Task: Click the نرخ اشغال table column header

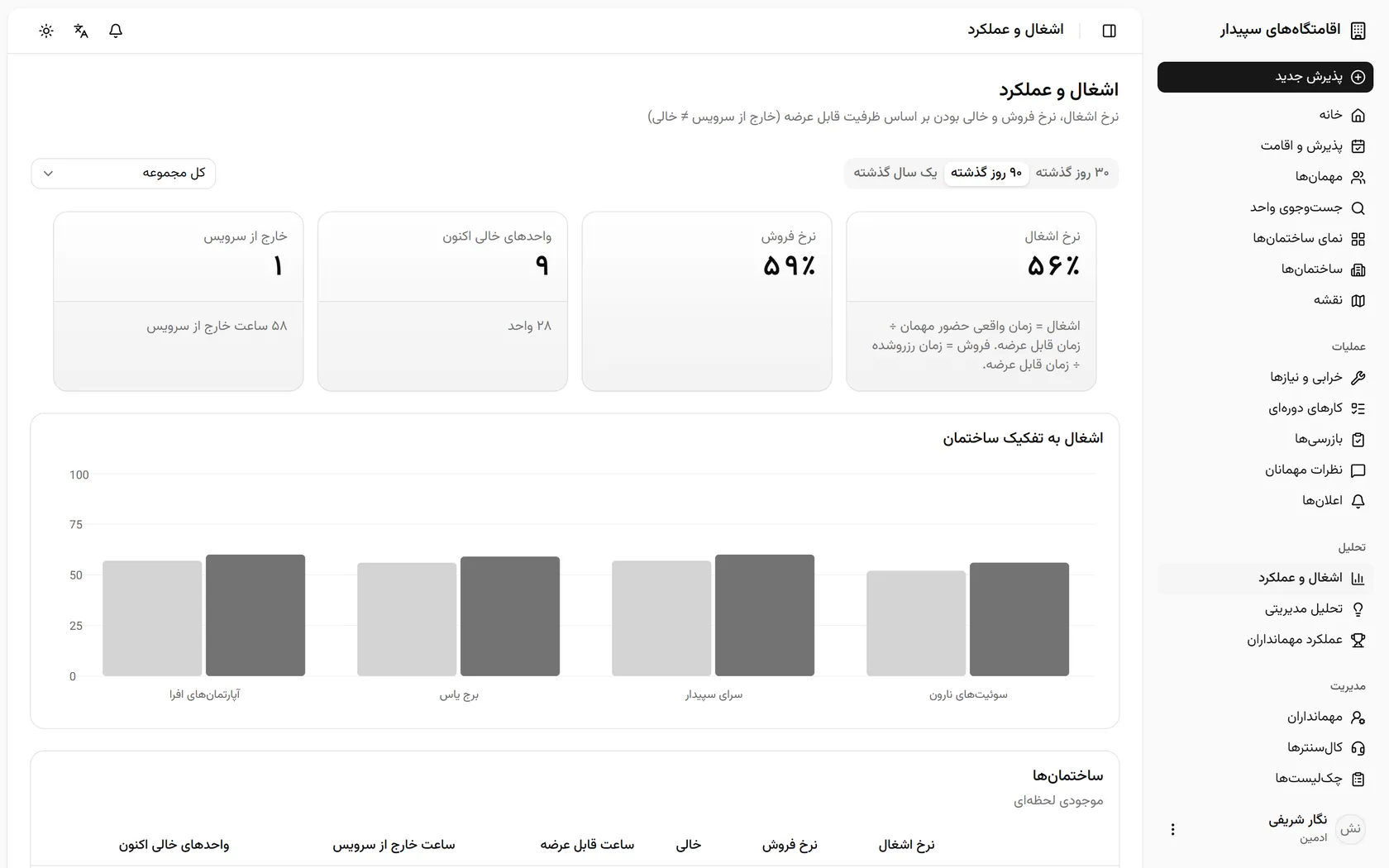Action: click(906, 845)
